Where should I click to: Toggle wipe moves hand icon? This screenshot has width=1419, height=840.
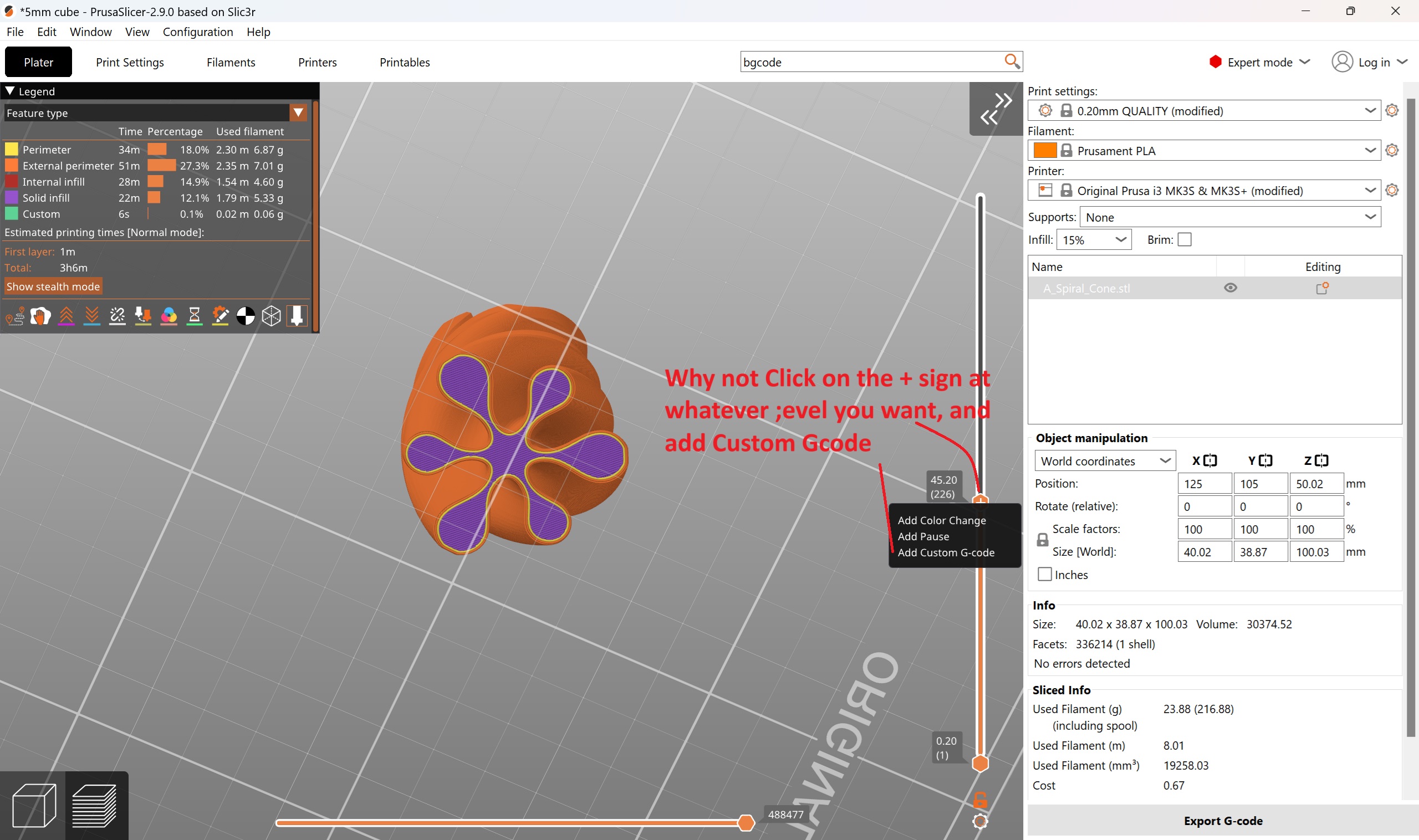pos(40,316)
